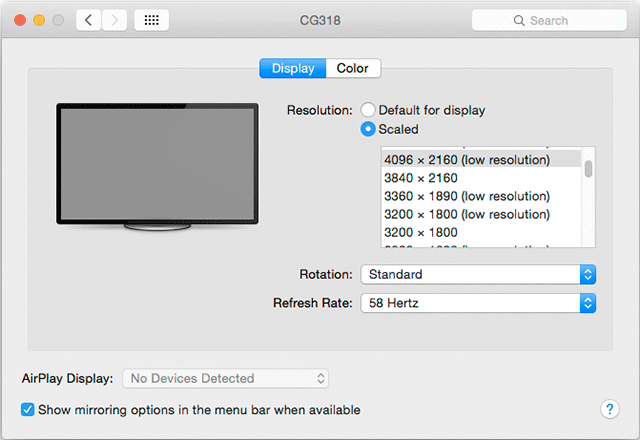The image size is (640, 440).
Task: Open the Rotation dropdown set to Standard
Action: (x=478, y=274)
